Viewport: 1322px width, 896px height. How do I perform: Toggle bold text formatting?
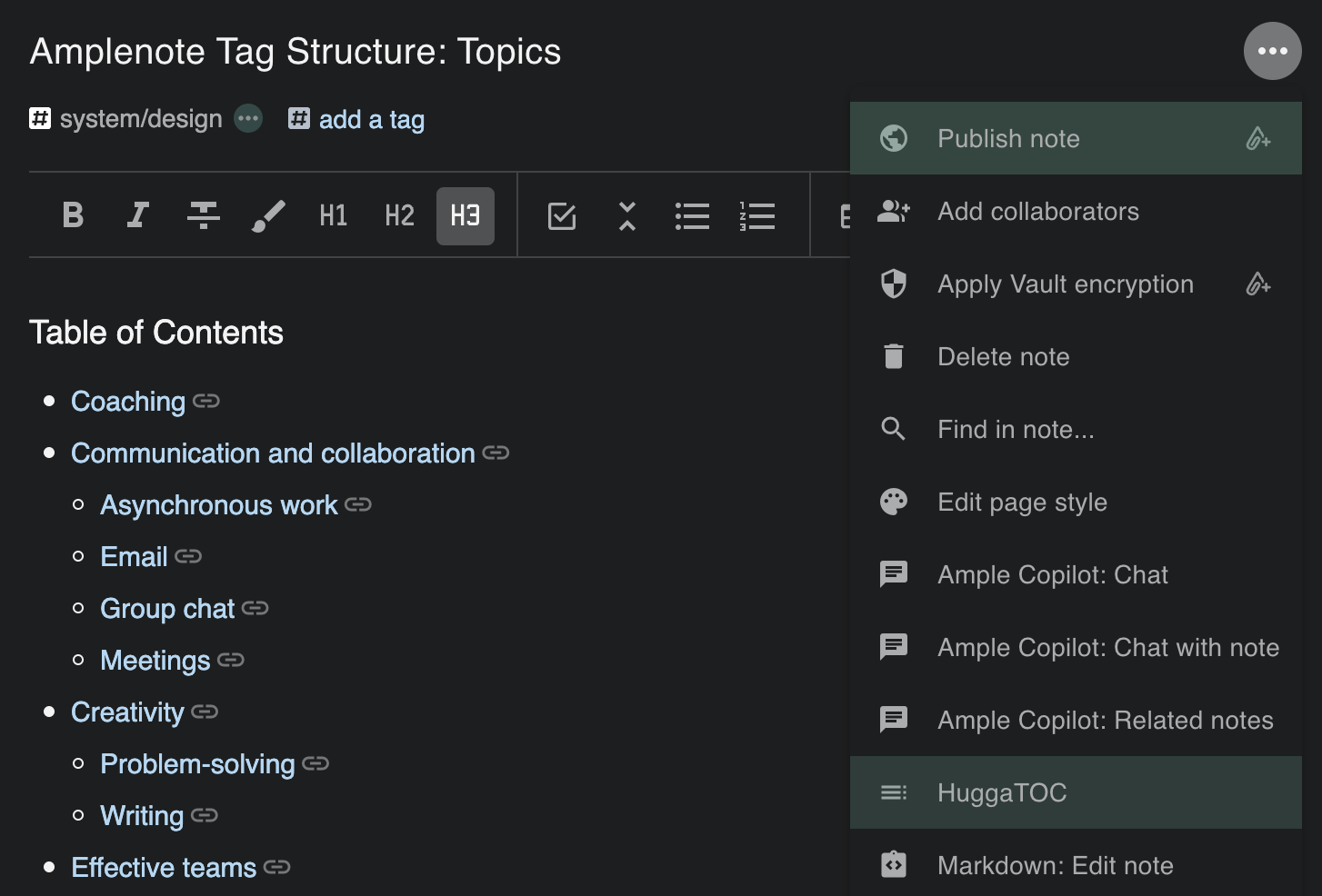pyautogui.click(x=73, y=215)
